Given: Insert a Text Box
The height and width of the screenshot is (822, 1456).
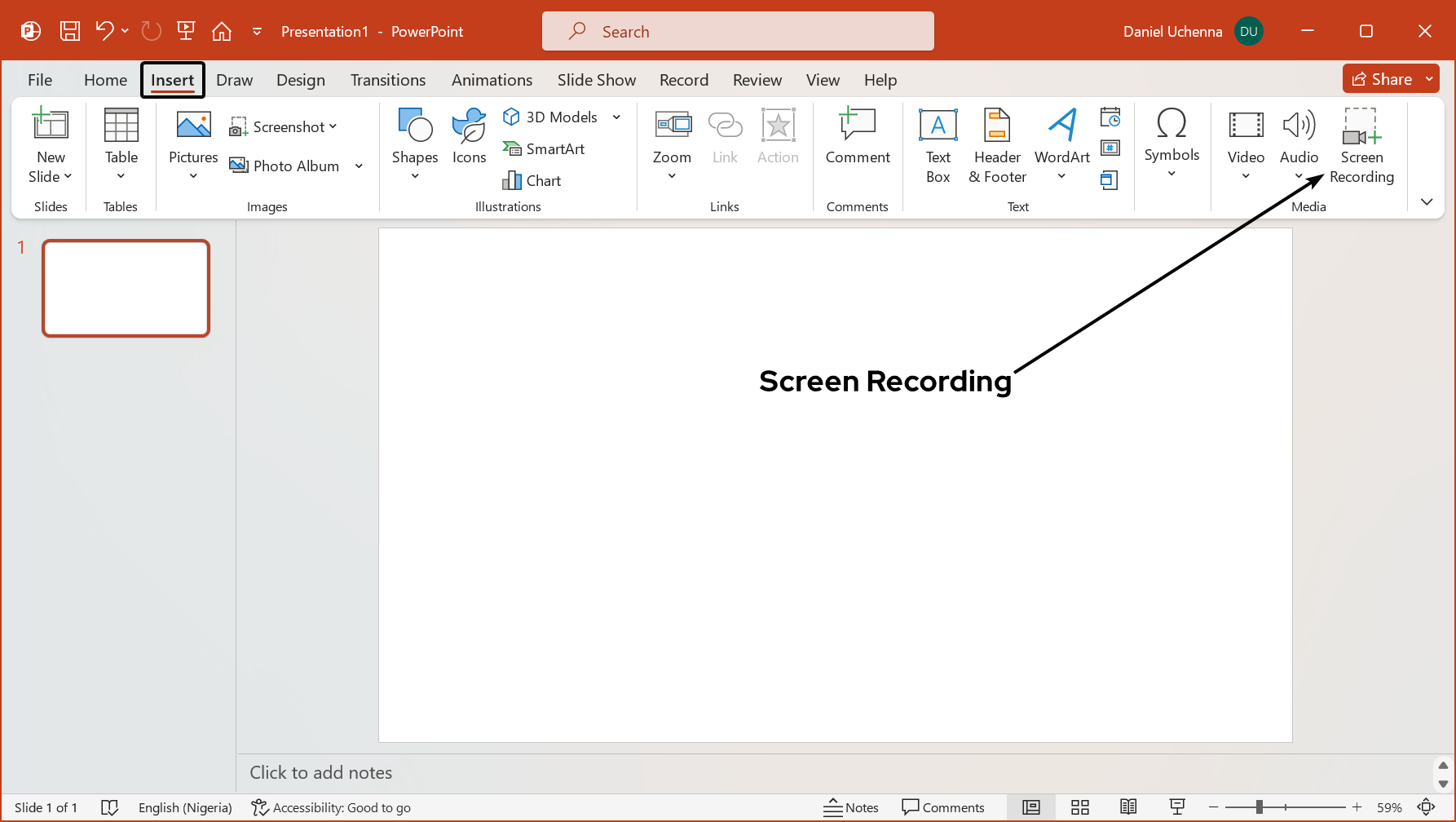Looking at the screenshot, I should click(x=938, y=147).
